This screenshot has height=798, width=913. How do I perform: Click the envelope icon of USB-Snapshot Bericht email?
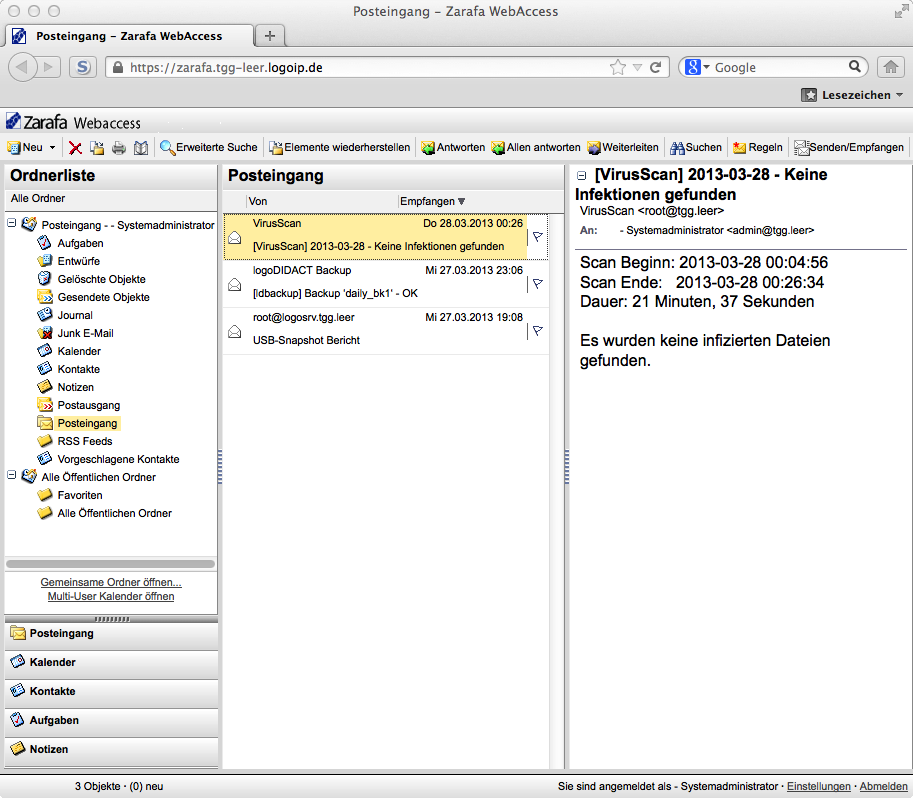[235, 331]
